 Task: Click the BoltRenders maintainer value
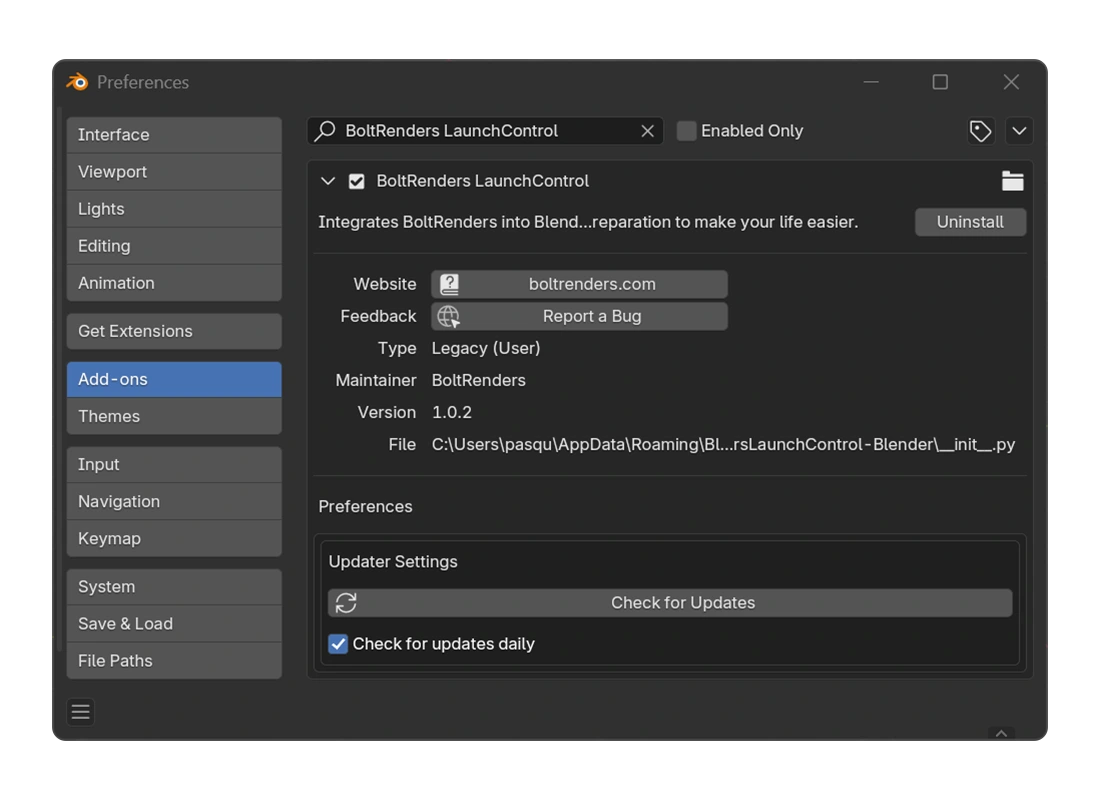coord(478,380)
